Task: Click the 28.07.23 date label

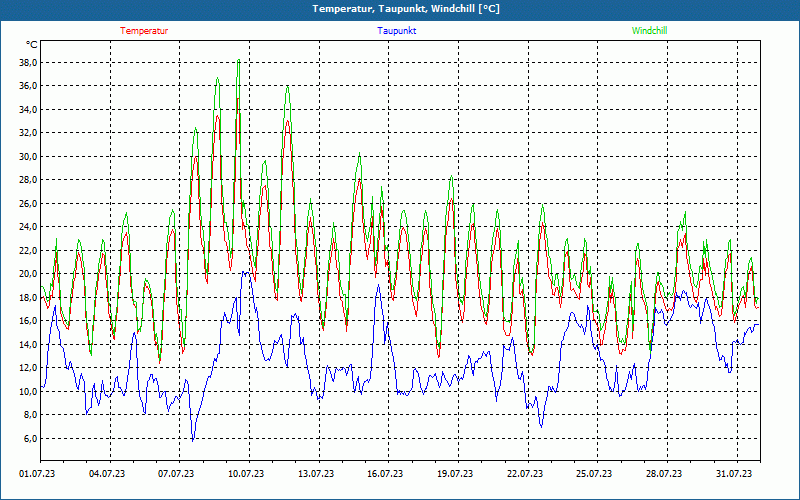Action: 664,474
